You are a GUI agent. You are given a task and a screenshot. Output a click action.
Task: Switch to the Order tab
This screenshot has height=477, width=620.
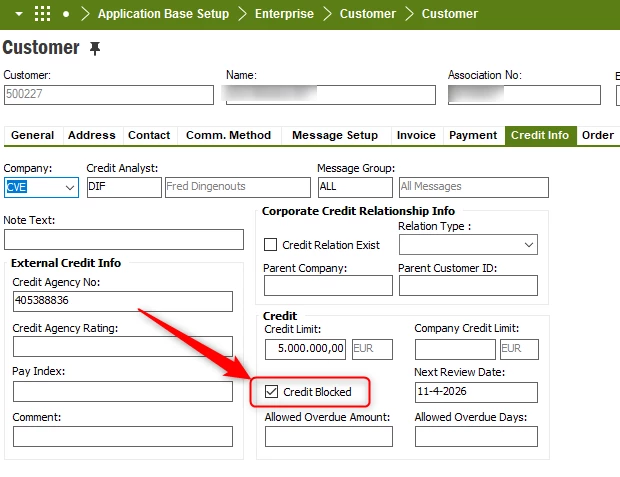pyautogui.click(x=598, y=135)
